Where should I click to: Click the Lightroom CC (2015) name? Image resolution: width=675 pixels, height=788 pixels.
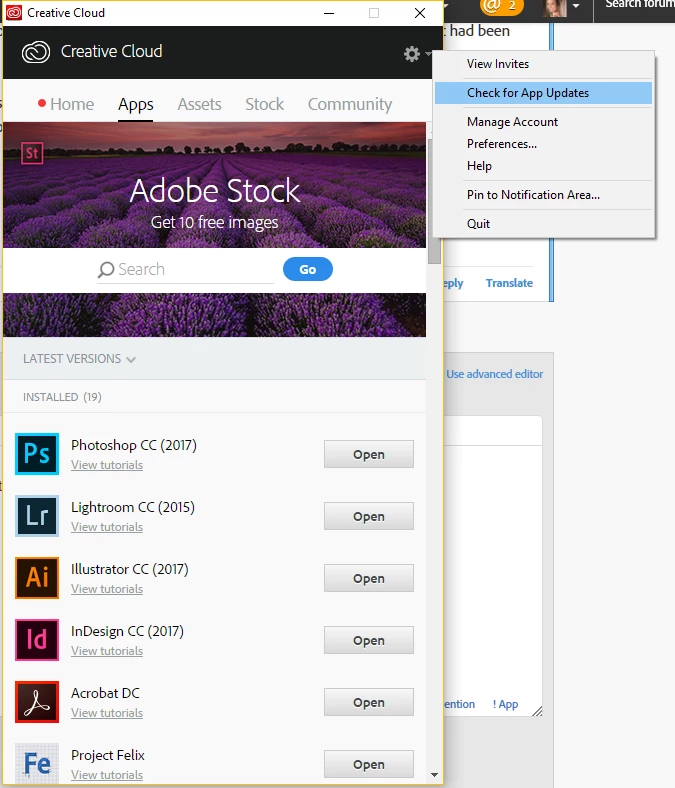coord(133,507)
